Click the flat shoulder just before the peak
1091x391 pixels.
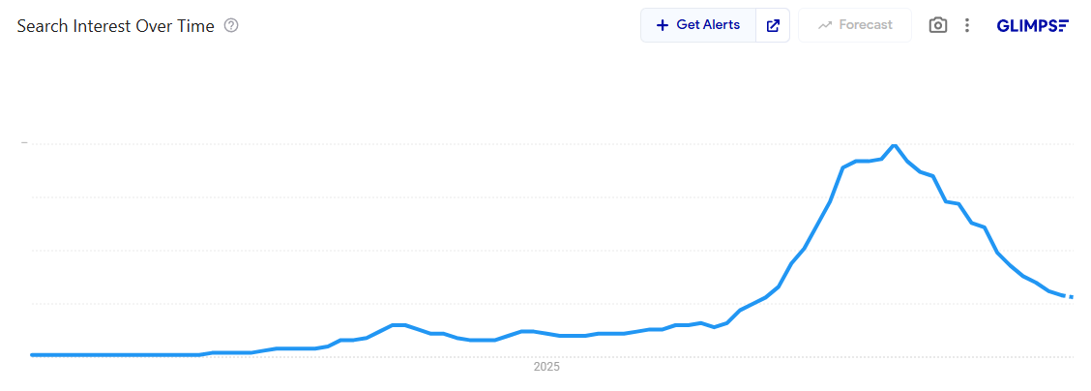863,161
